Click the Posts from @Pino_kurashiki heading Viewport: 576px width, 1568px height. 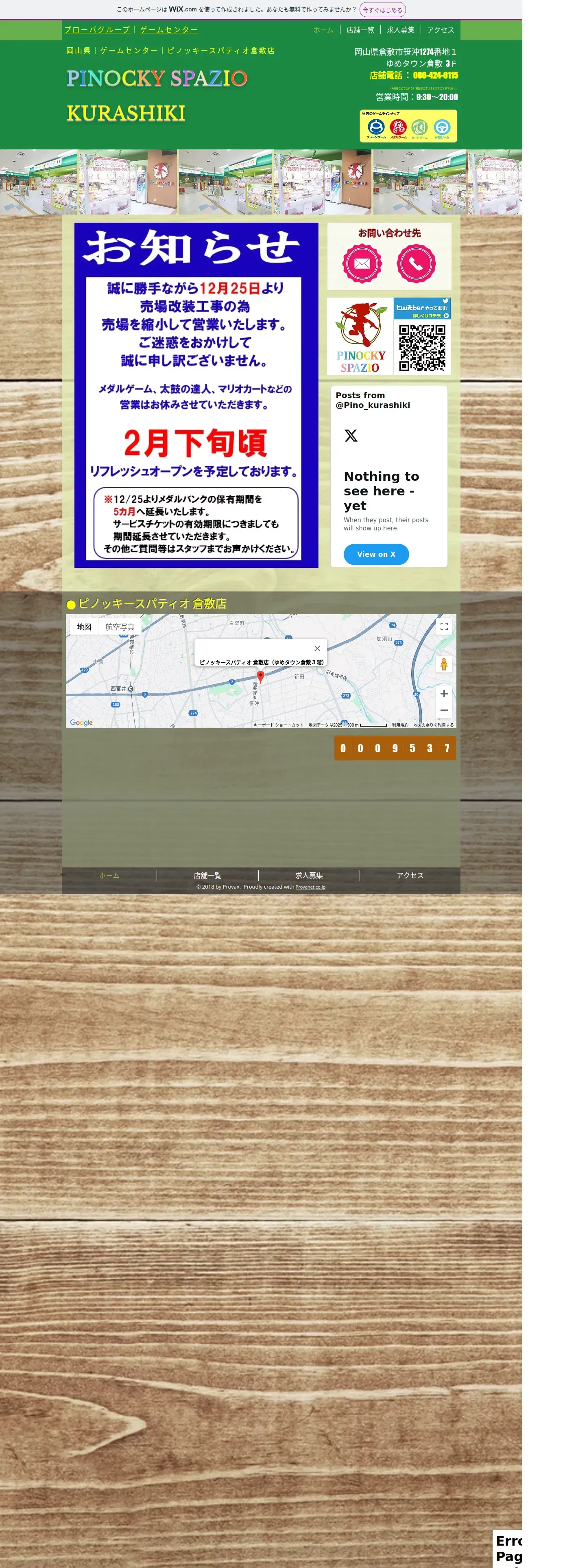pos(373,400)
